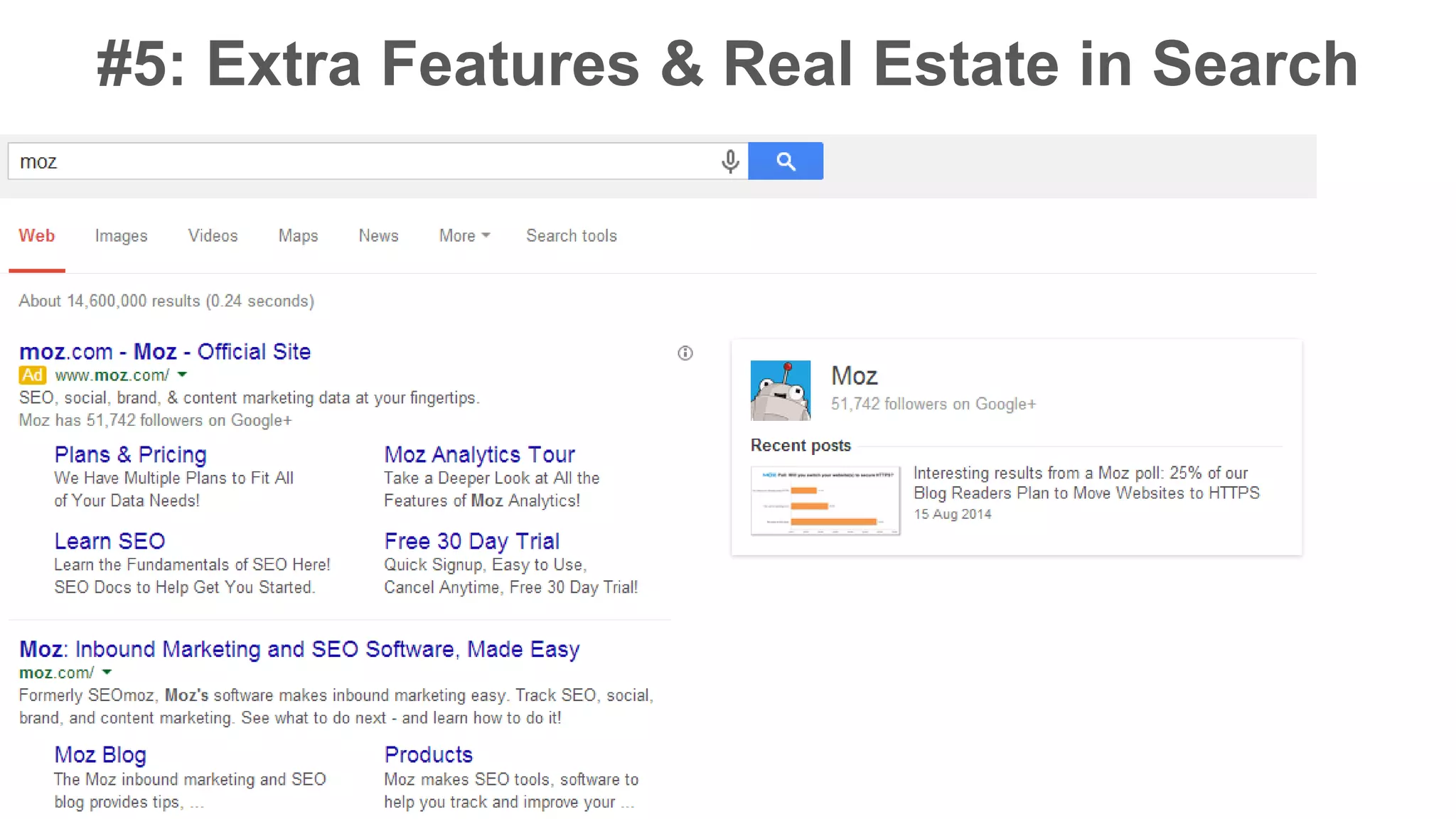
Task: Click the 15 Aug 2014 post date
Action: pos(952,514)
